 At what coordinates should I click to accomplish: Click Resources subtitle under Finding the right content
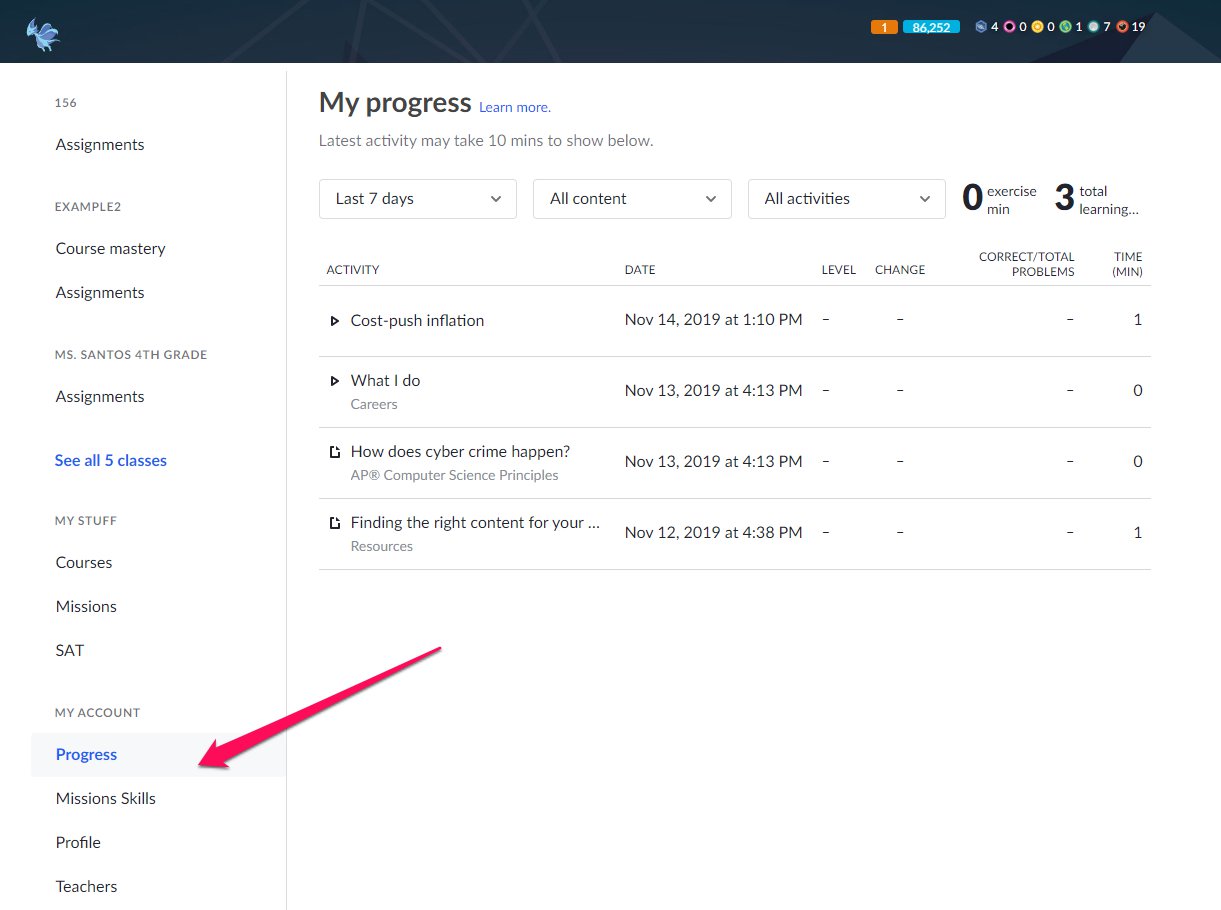381,547
